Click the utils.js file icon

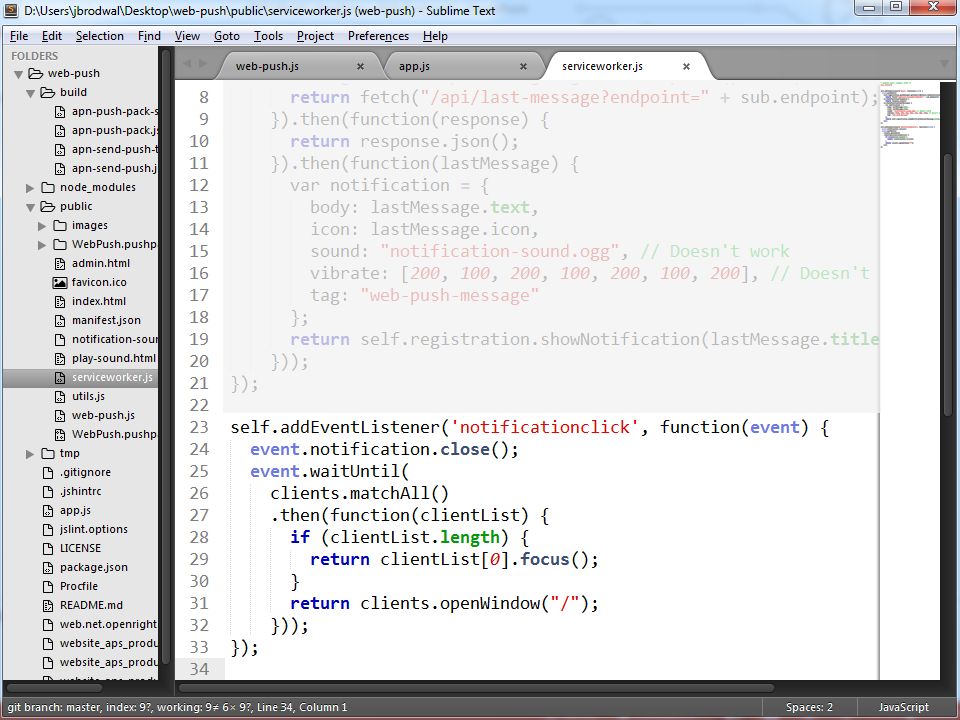tap(59, 396)
